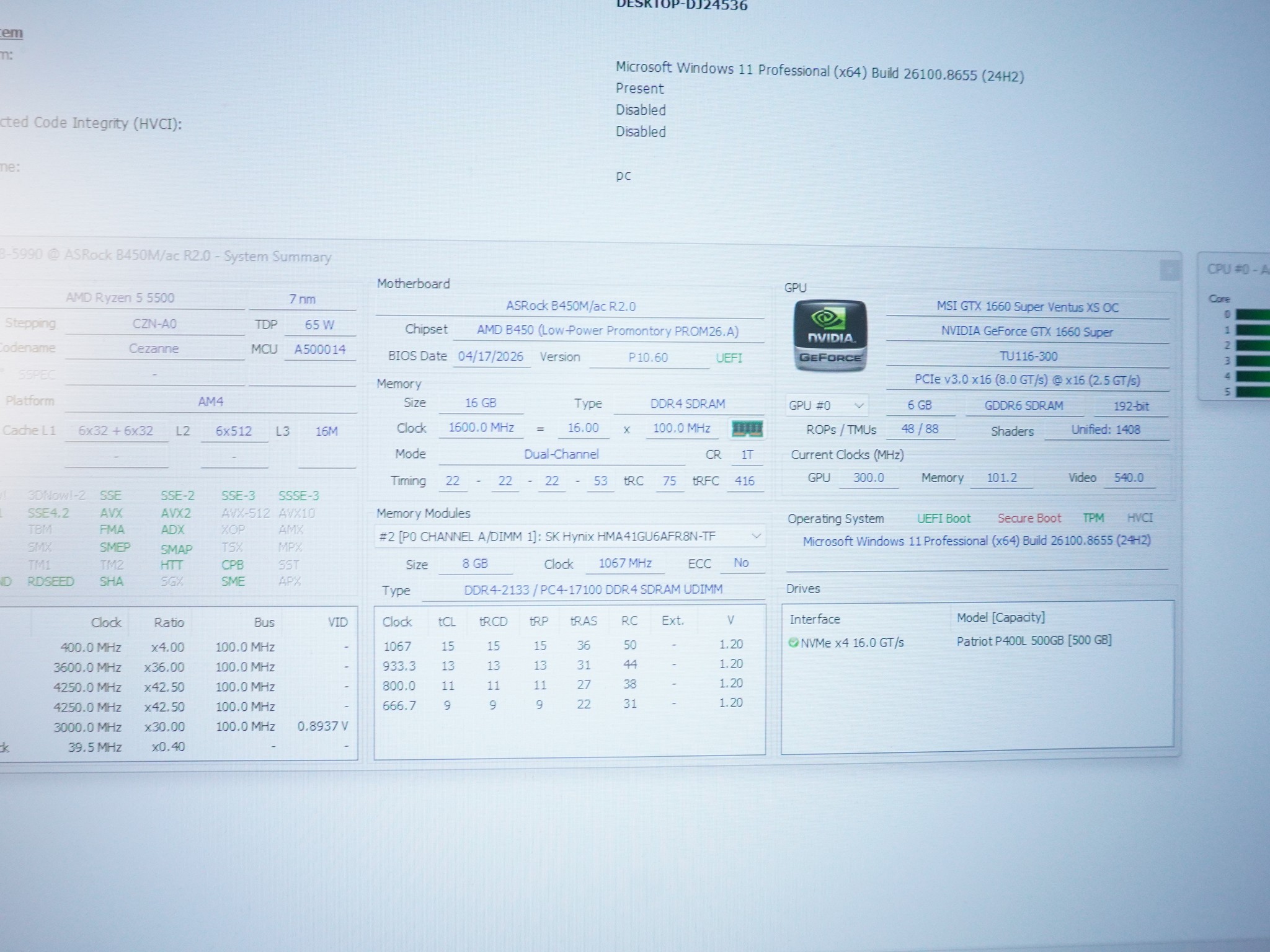The height and width of the screenshot is (952, 1270).
Task: Click the NVMe x4 16.0 GT/s interface entry
Action: pyautogui.click(x=852, y=643)
